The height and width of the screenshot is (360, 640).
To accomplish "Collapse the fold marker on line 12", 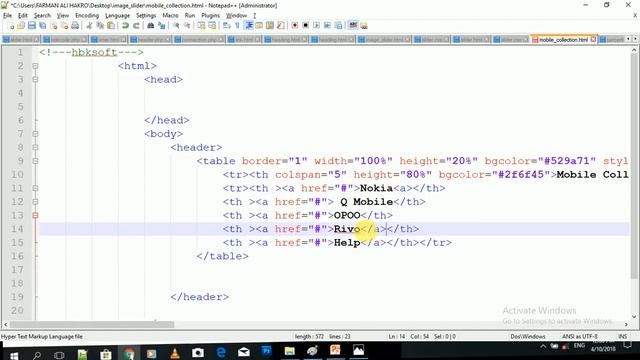I will coord(35,202).
